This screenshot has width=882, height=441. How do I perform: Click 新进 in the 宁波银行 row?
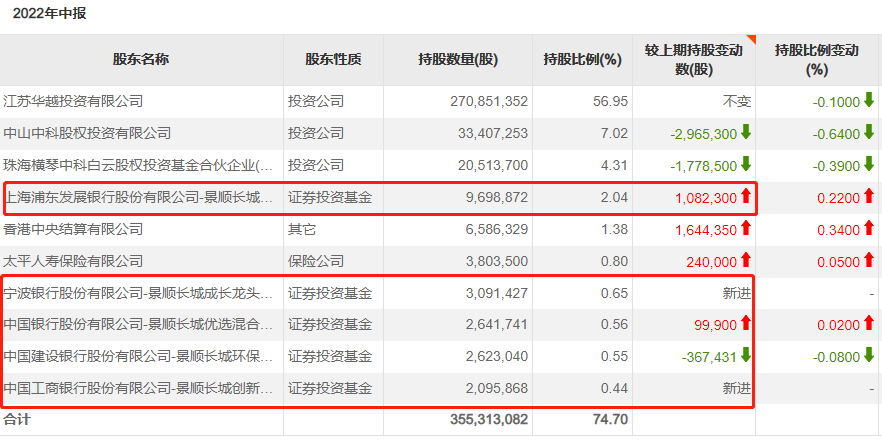point(737,294)
